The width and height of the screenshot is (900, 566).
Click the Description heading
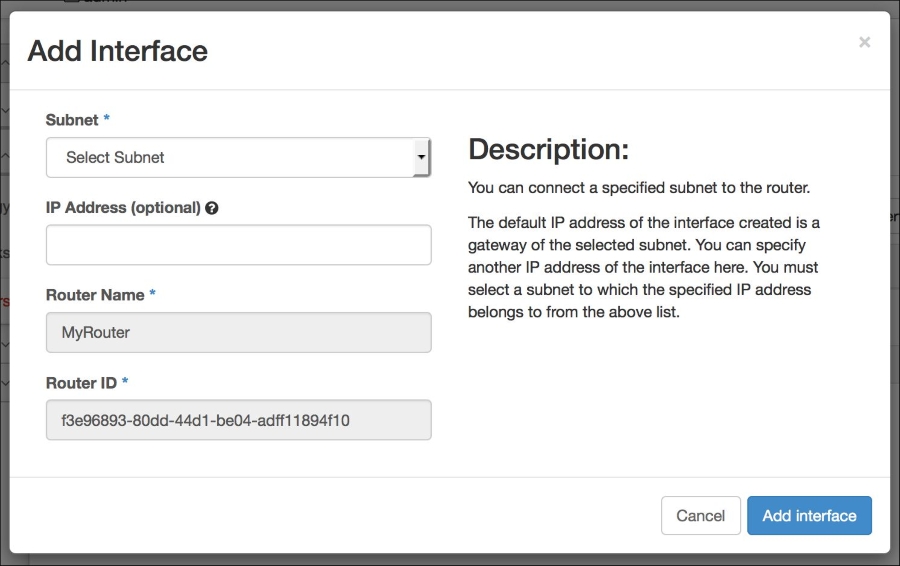point(549,149)
